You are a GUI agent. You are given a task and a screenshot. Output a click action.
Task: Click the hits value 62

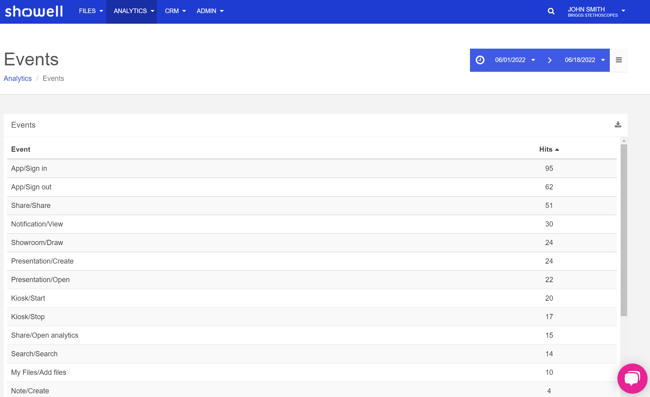549,187
